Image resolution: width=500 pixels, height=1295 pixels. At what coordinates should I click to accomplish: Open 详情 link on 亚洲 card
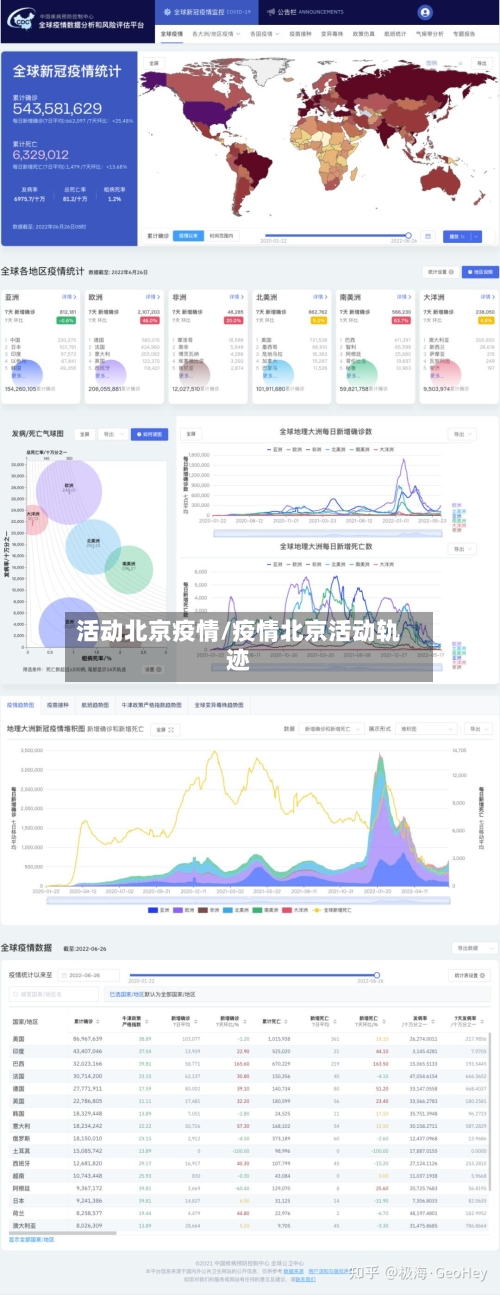click(x=68, y=297)
